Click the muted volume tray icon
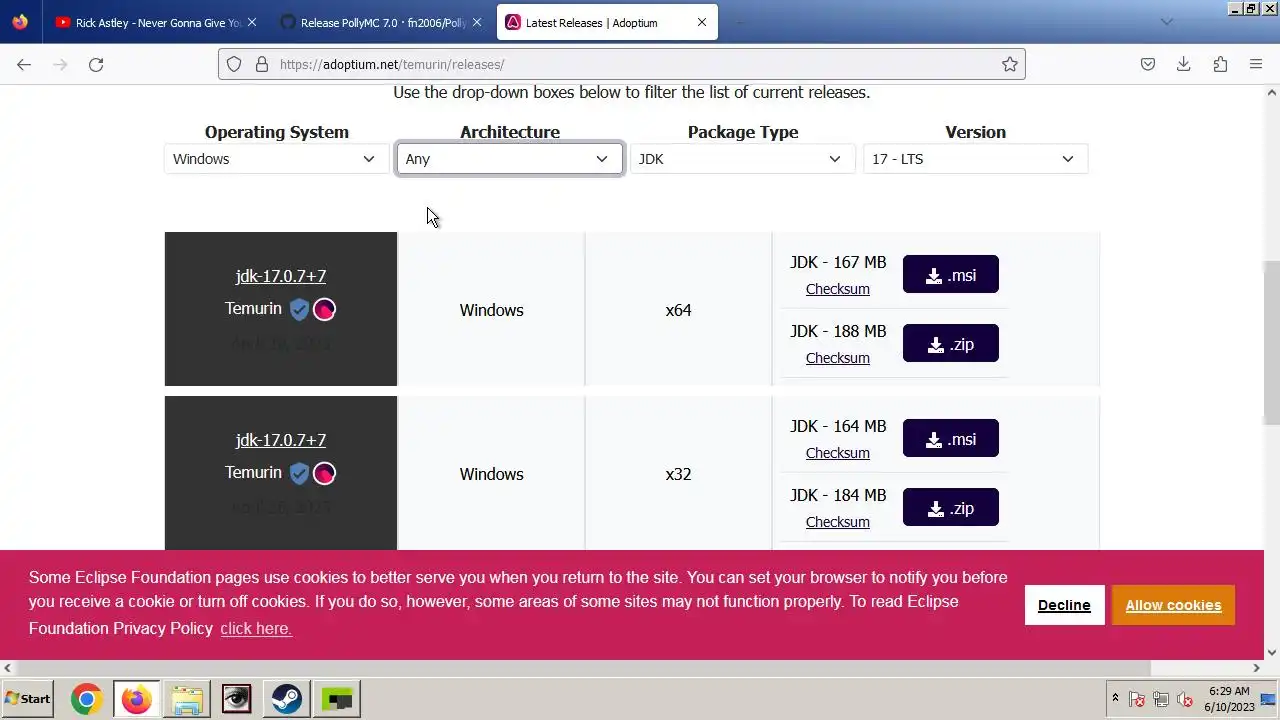Viewport: 1280px width, 720px height. click(x=1185, y=699)
